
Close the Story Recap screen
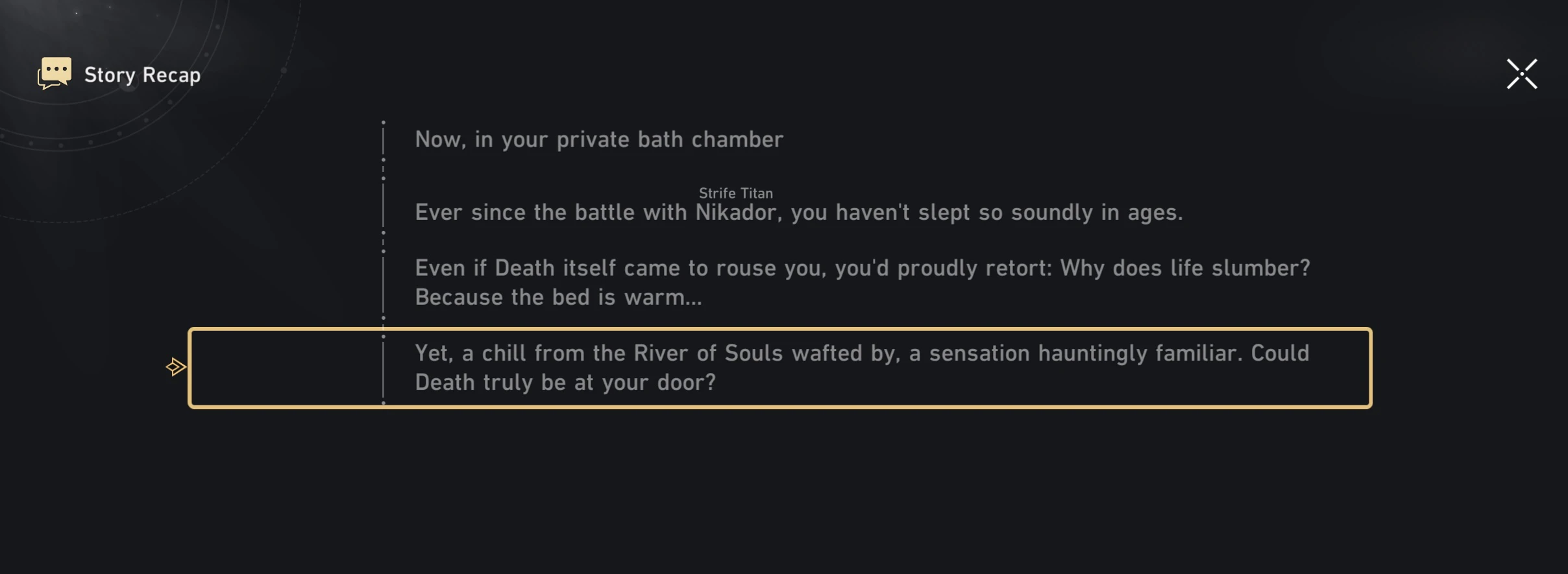(x=1521, y=74)
